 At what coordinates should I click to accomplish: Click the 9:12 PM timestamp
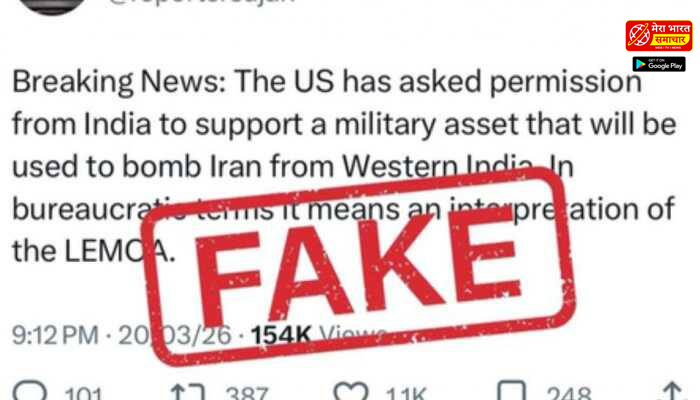click(x=55, y=335)
